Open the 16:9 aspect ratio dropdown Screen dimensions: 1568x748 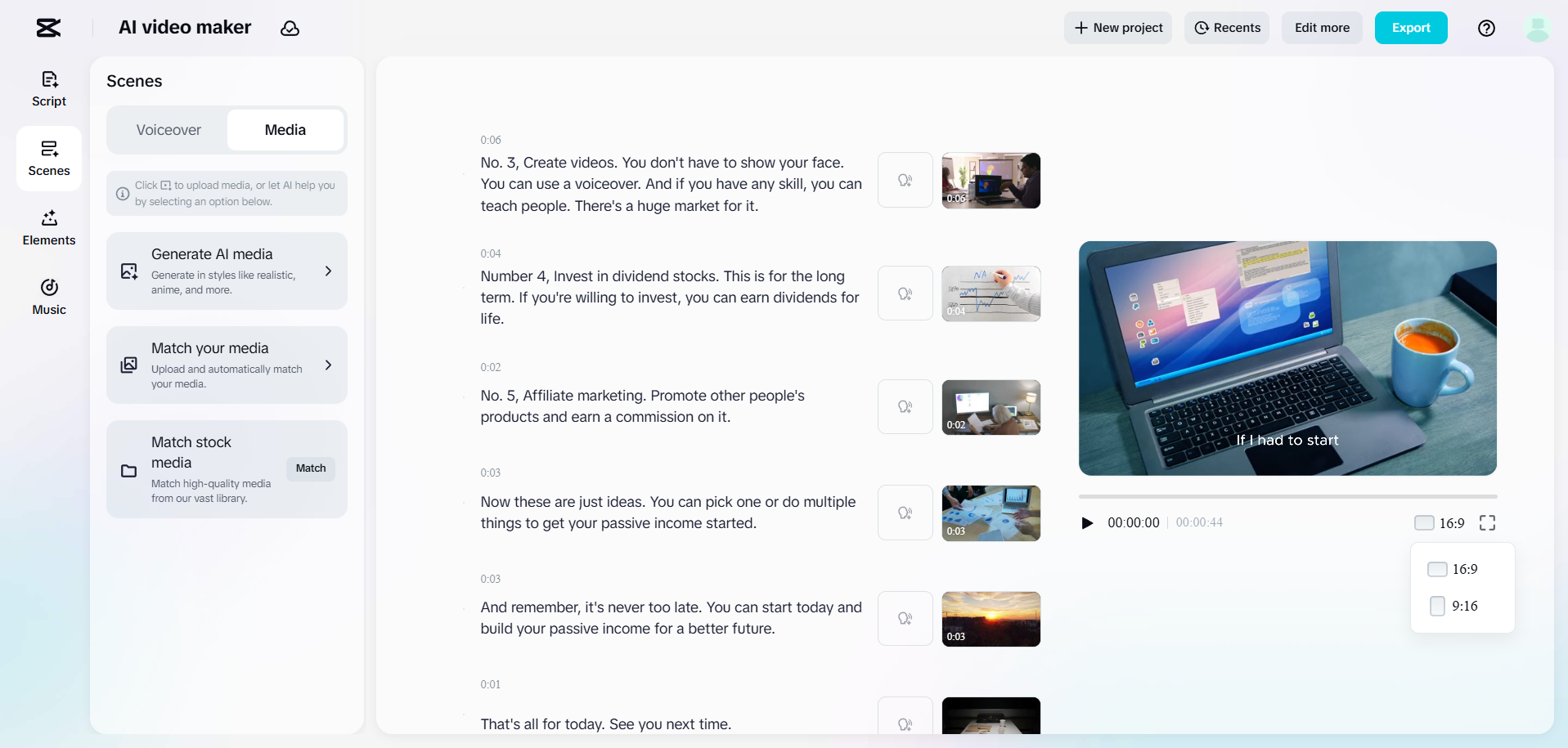pos(1440,523)
